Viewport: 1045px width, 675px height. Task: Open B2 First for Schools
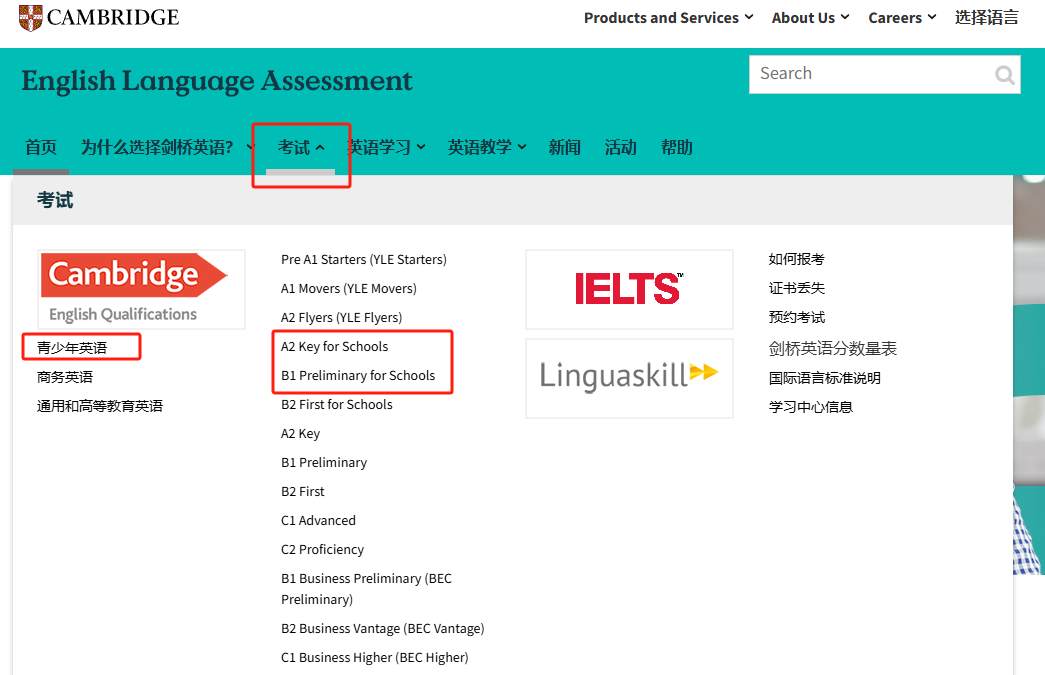coord(337,404)
